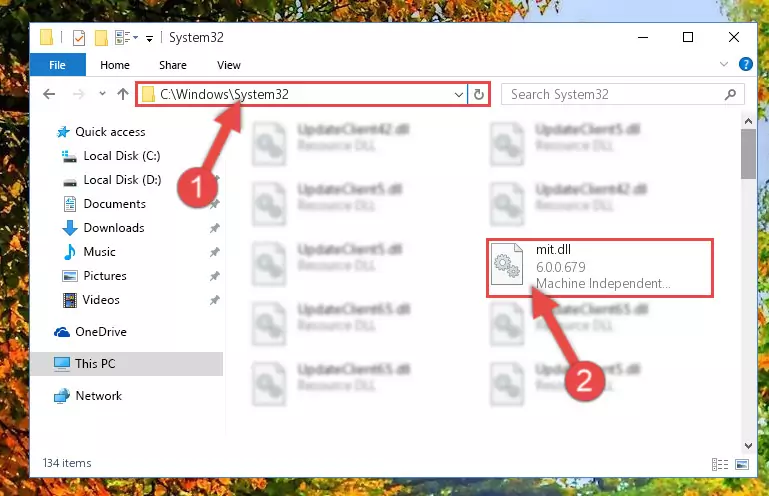The image size is (769, 496).
Task: Switch to large icons view in status bar
Action: pos(742,464)
